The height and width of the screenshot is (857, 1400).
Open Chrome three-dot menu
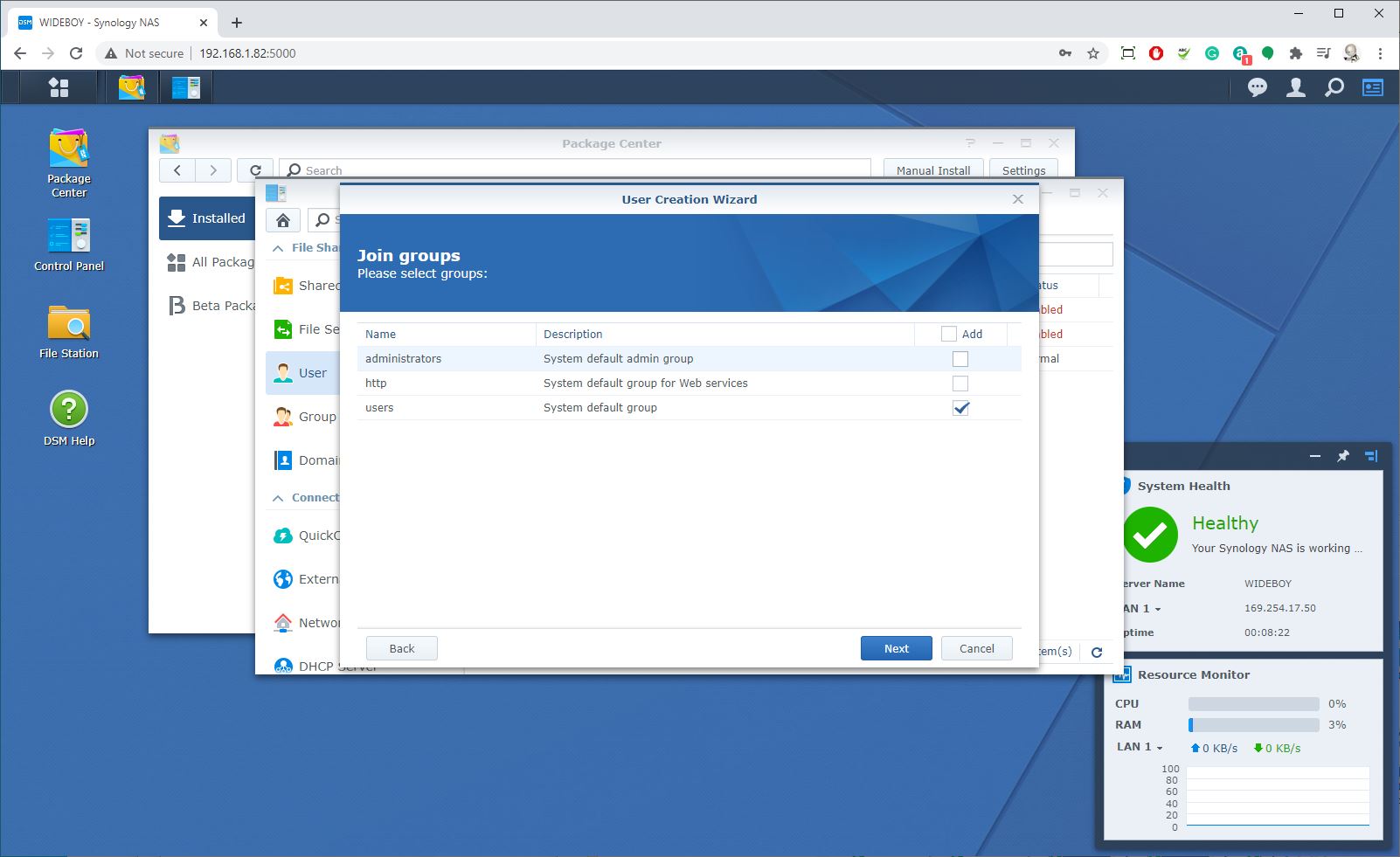1381,53
